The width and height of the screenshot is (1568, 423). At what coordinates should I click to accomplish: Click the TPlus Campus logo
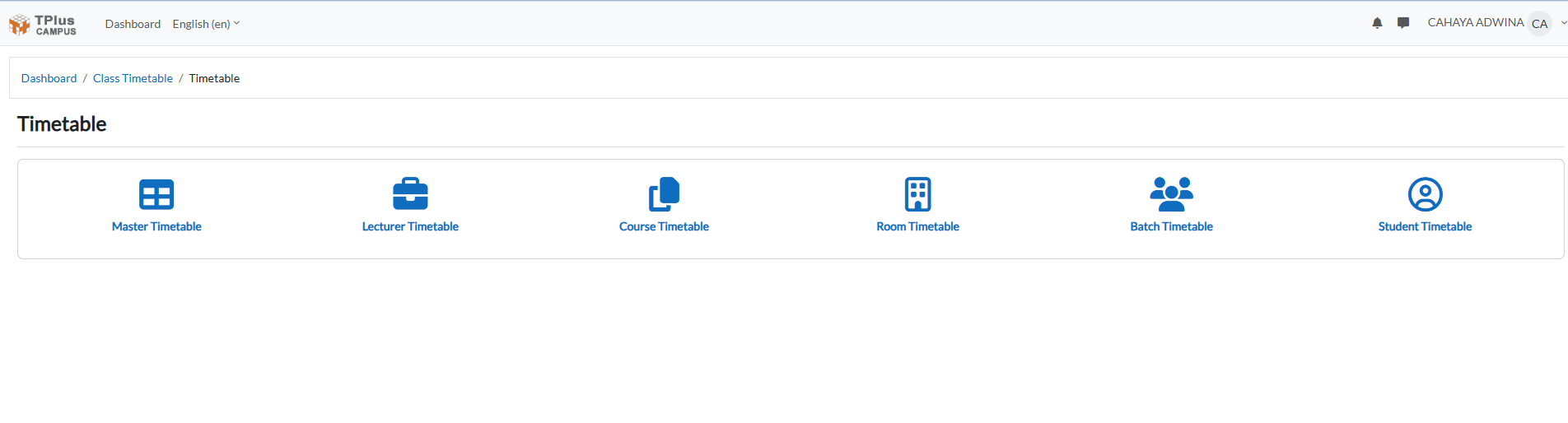tap(43, 25)
